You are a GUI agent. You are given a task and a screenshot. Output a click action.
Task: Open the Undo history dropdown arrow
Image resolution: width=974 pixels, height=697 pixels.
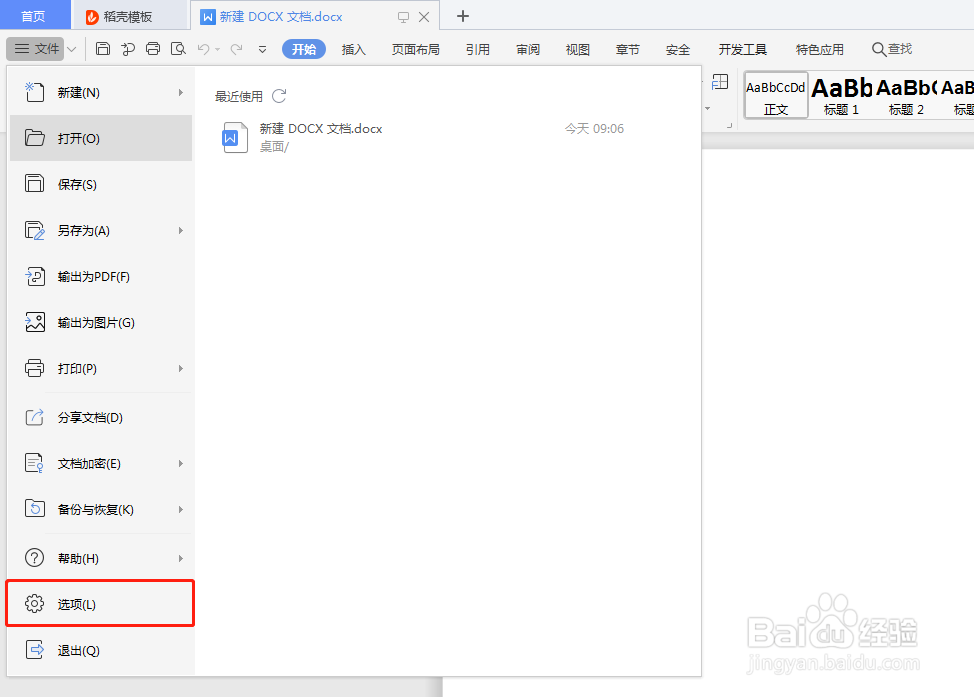click(x=217, y=50)
